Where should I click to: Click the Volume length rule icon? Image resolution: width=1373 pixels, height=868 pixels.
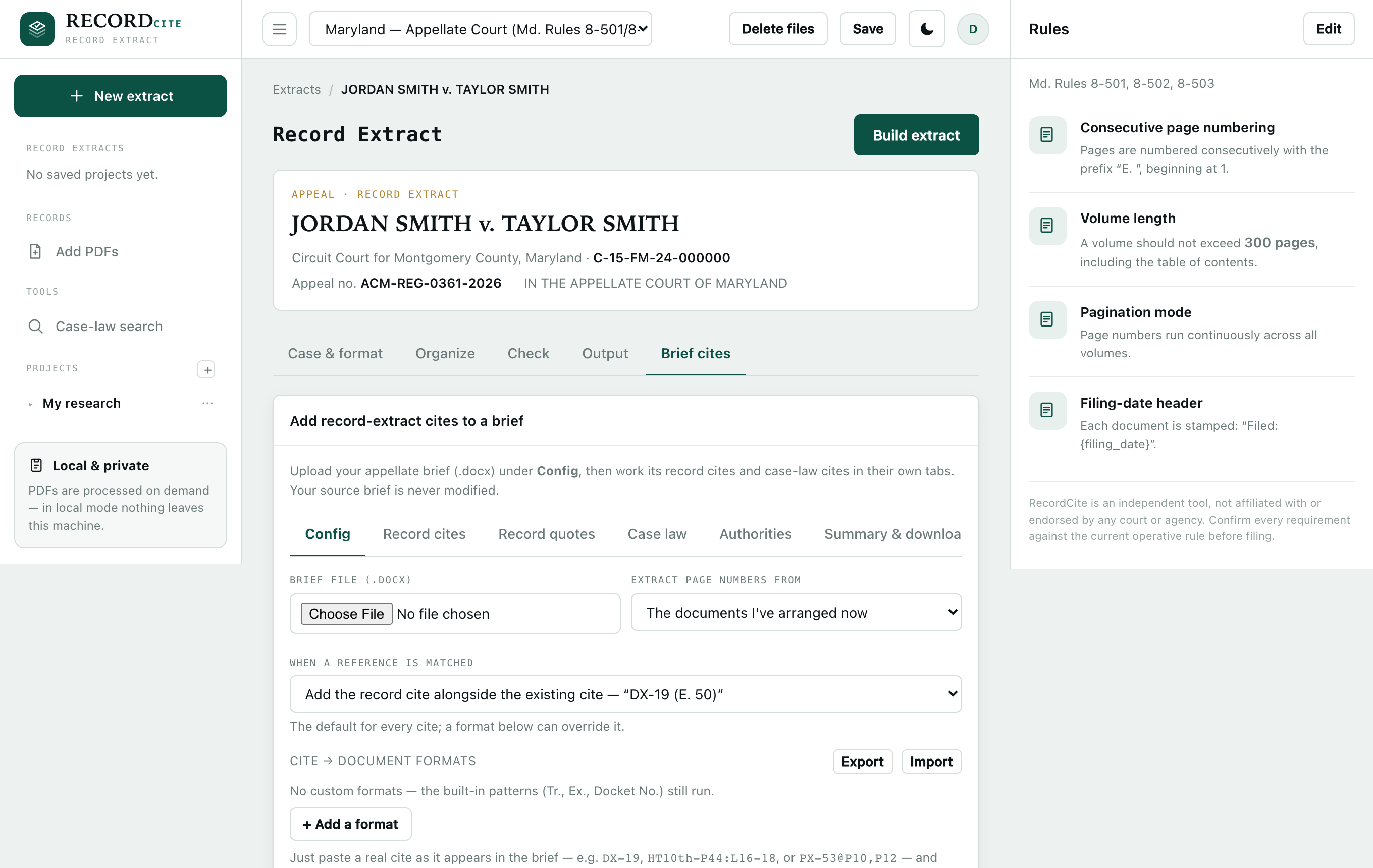point(1047,226)
